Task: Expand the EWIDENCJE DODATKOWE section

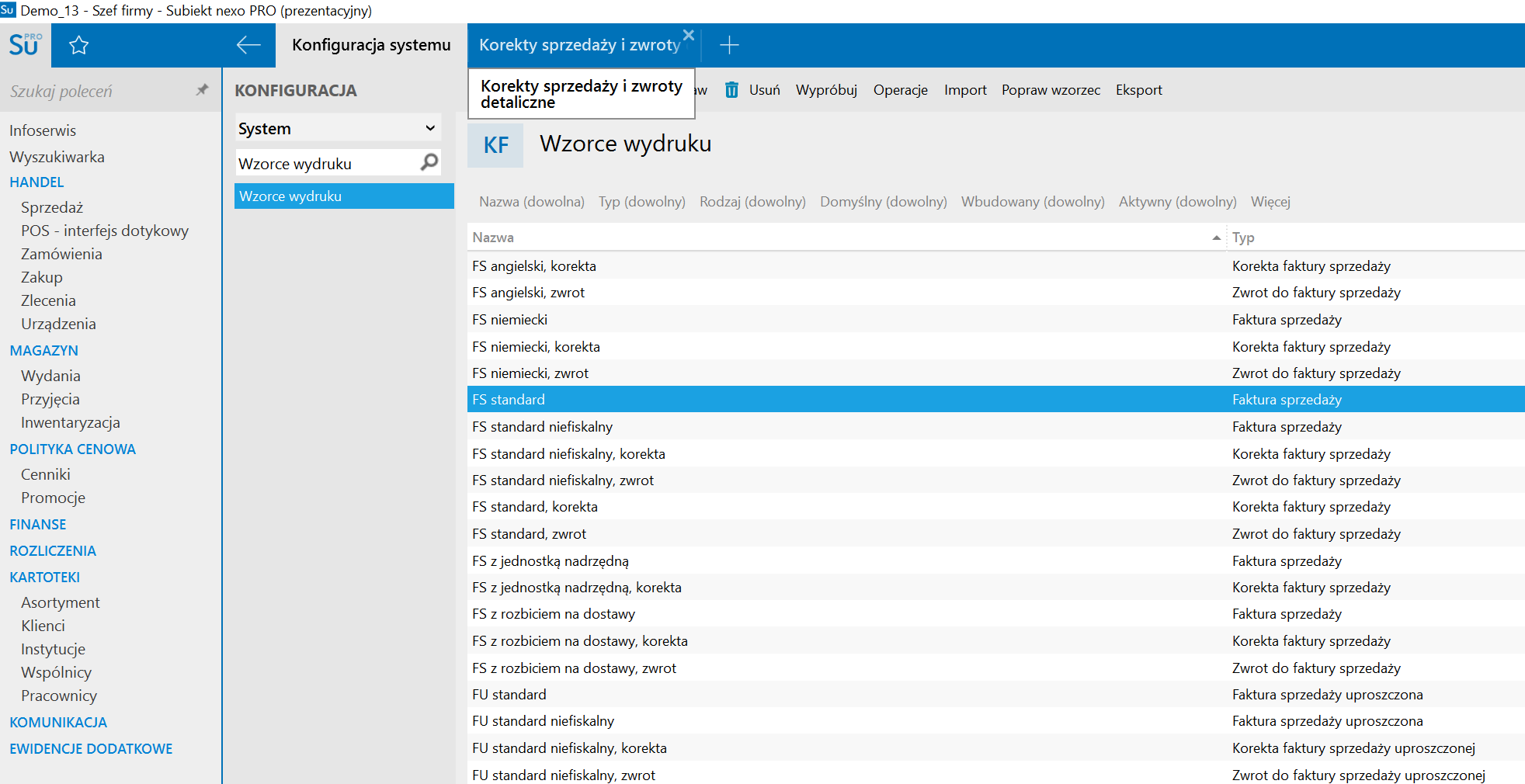Action: pos(91,749)
